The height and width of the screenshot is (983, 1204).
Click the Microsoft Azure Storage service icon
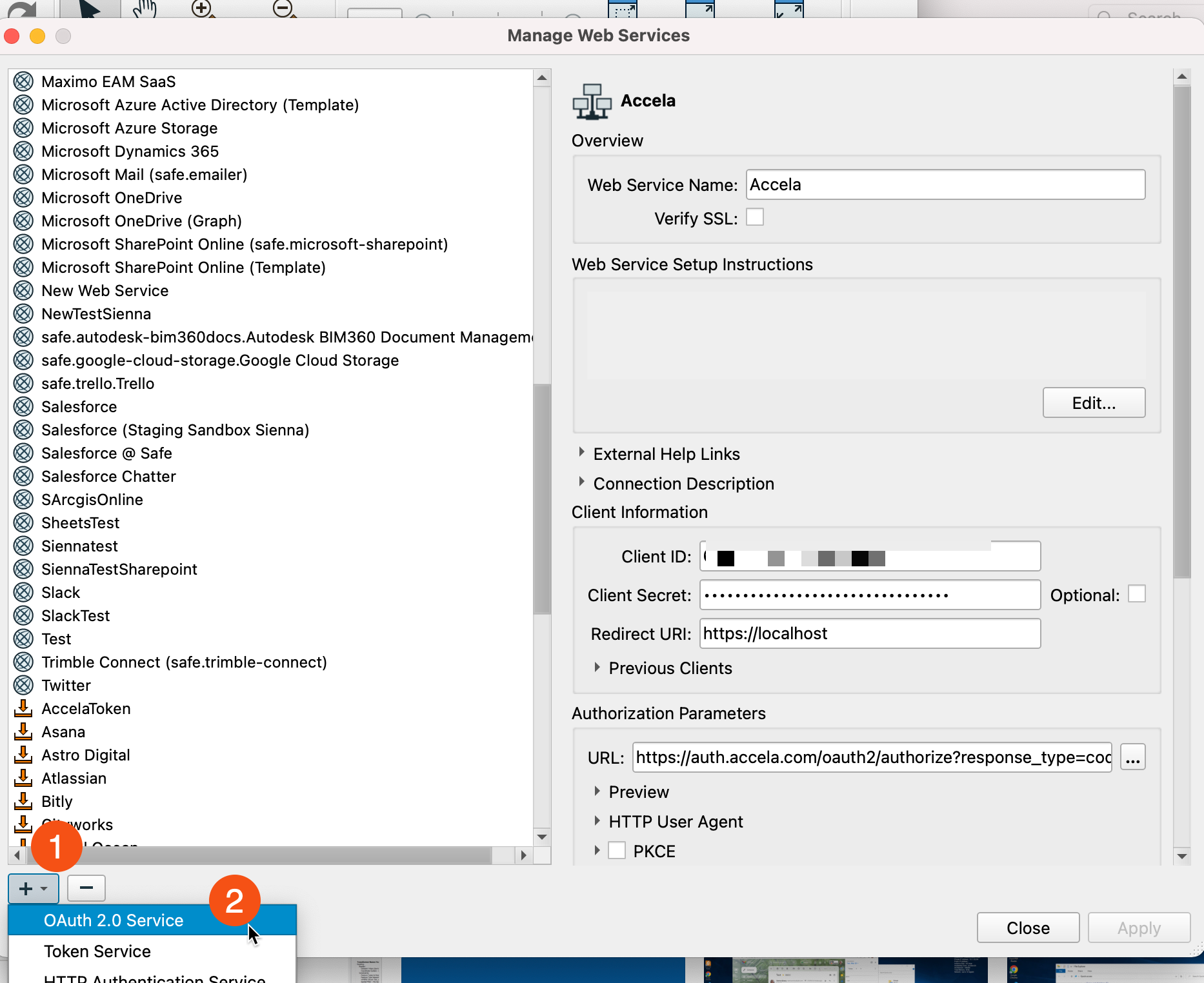(23, 128)
